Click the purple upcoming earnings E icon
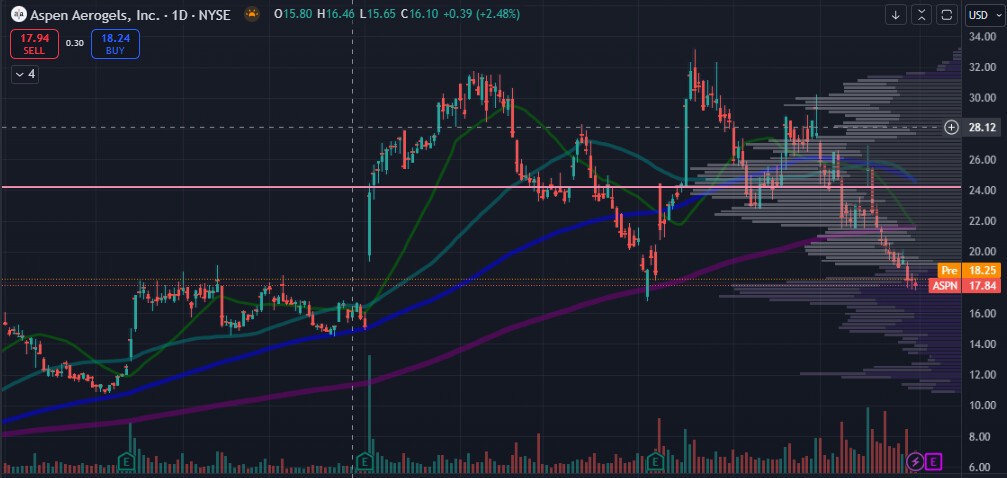The height and width of the screenshot is (478, 1007). coord(935,461)
